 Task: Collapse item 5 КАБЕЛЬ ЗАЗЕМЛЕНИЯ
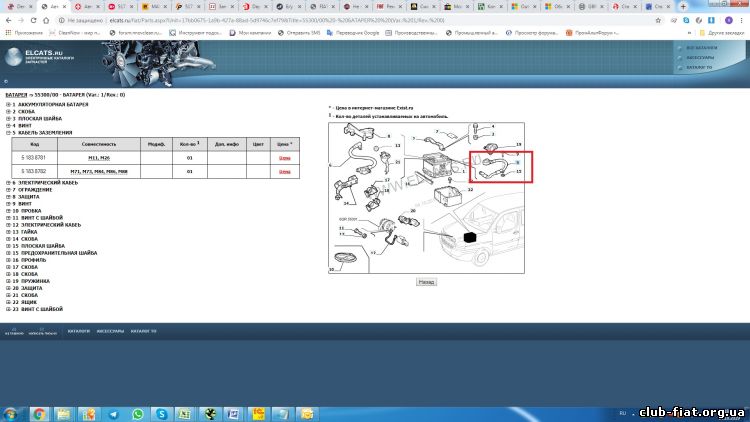pos(8,133)
